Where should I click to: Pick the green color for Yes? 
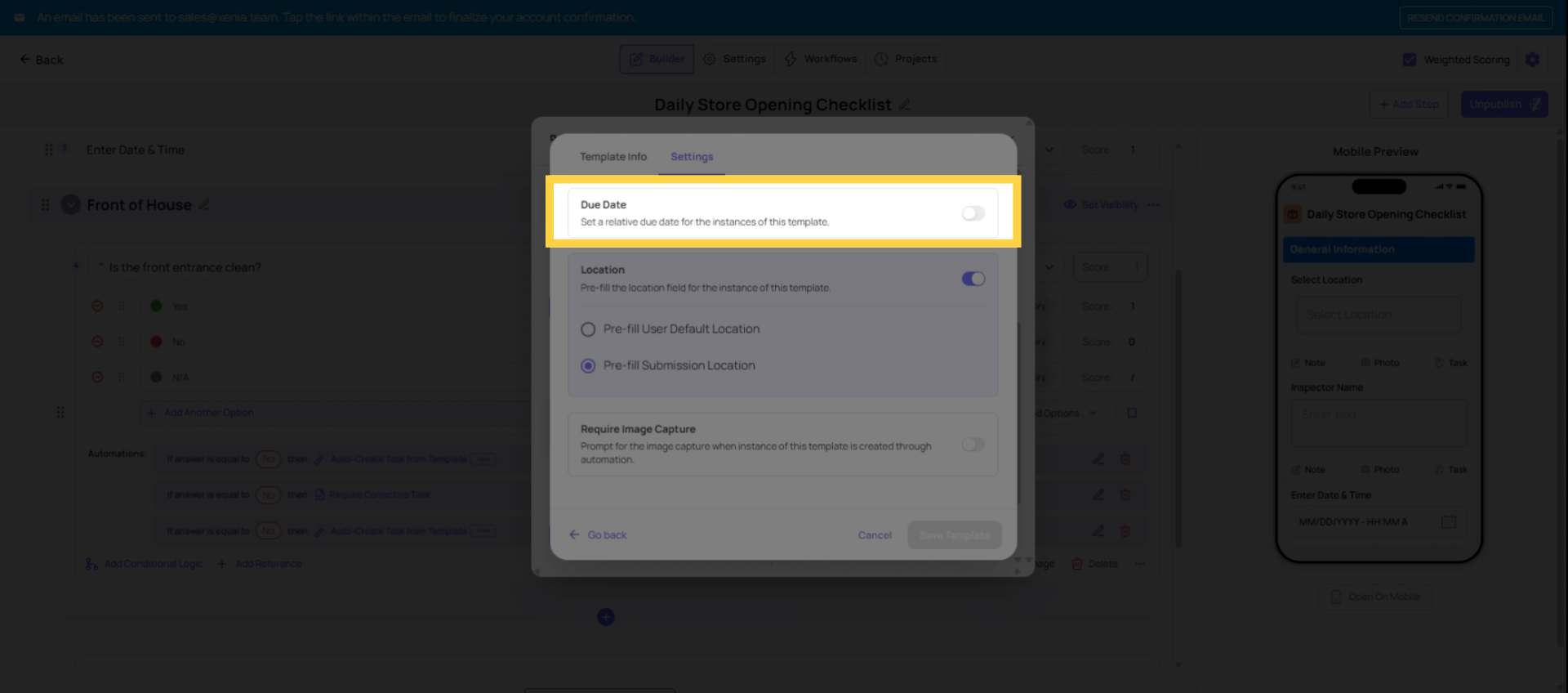click(156, 306)
